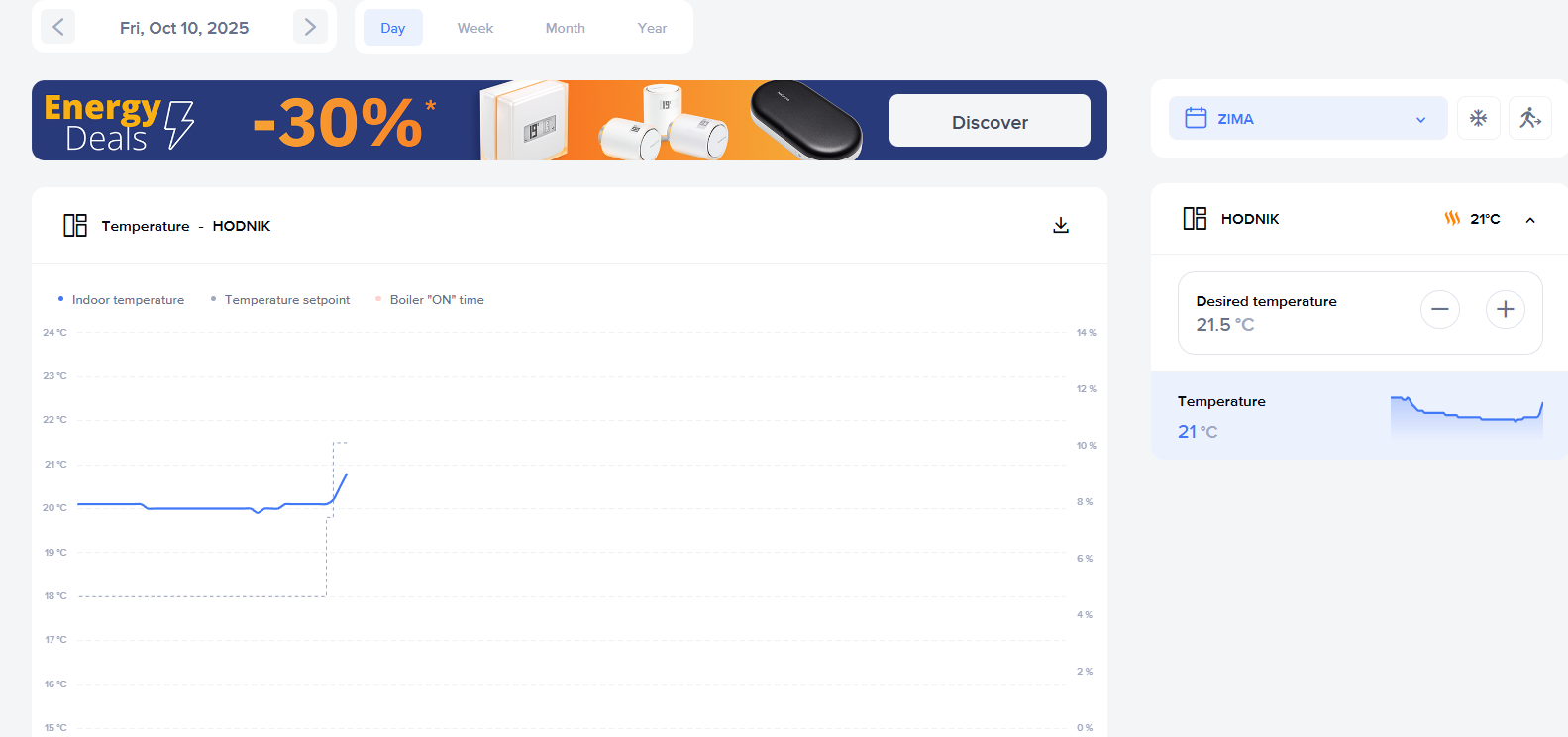This screenshot has width=1568, height=737.
Task: Switch to Month view tab
Action: tap(566, 28)
